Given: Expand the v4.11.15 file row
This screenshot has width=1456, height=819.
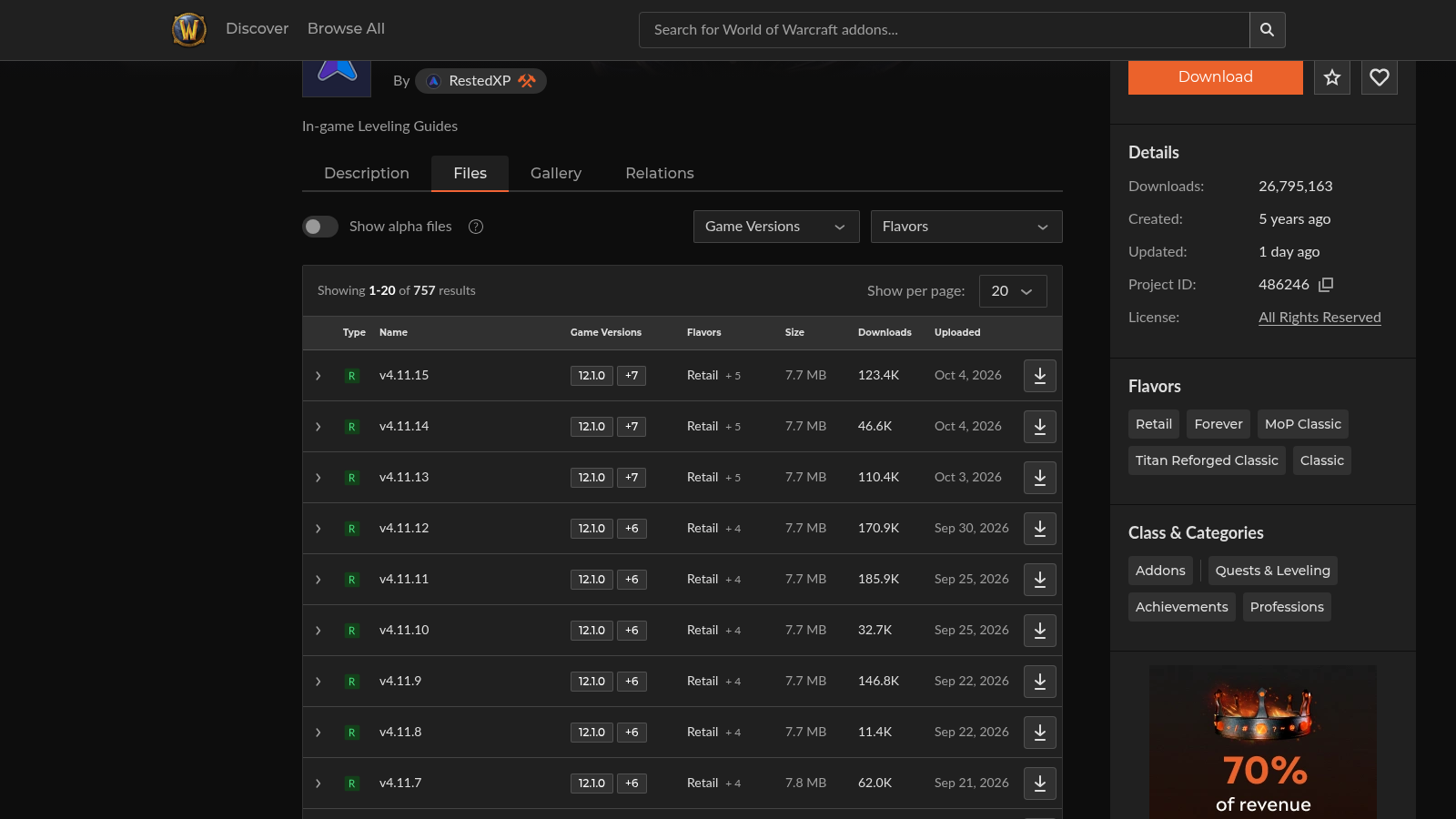Looking at the screenshot, I should 318,376.
